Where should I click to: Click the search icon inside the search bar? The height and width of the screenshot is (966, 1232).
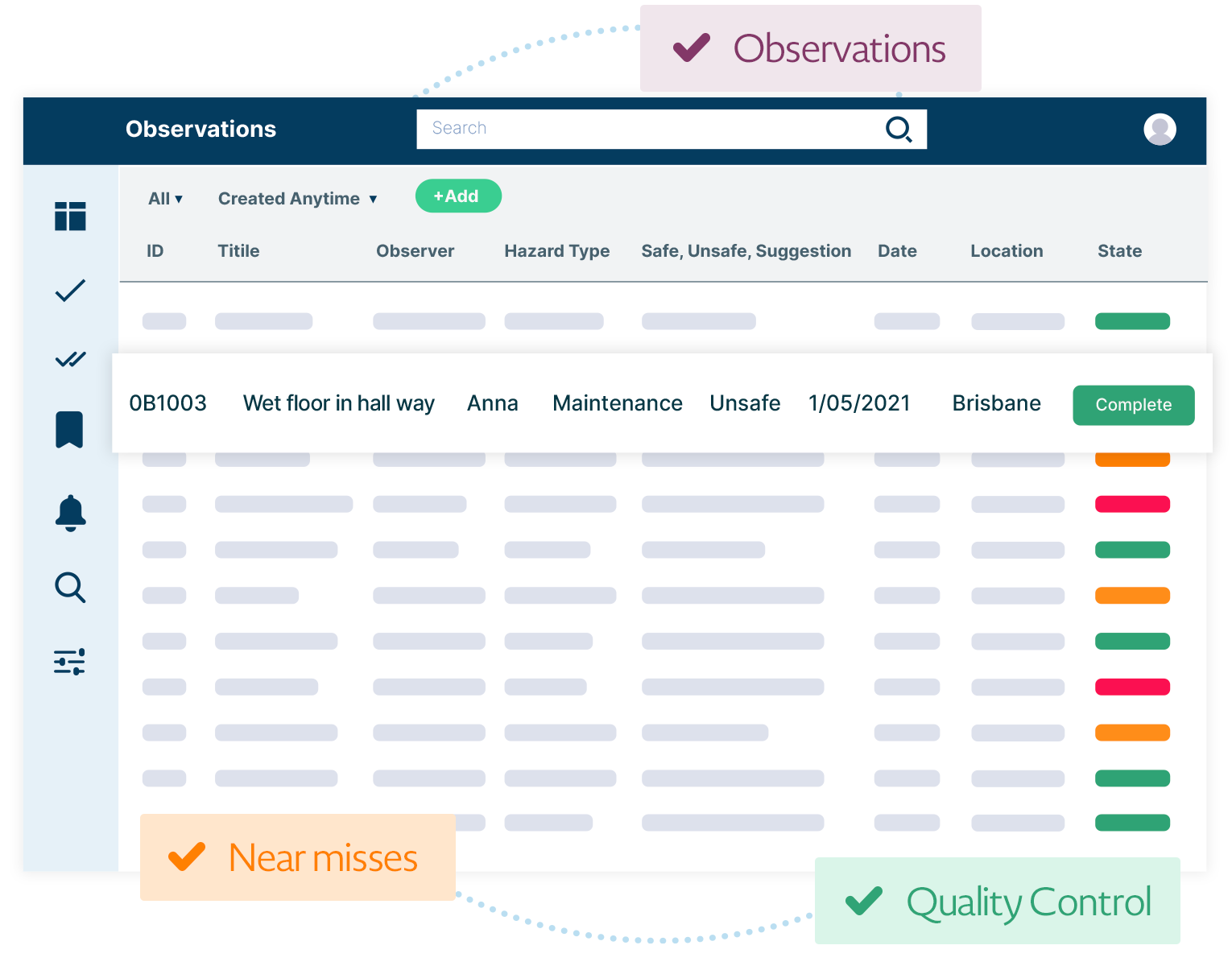(x=899, y=129)
